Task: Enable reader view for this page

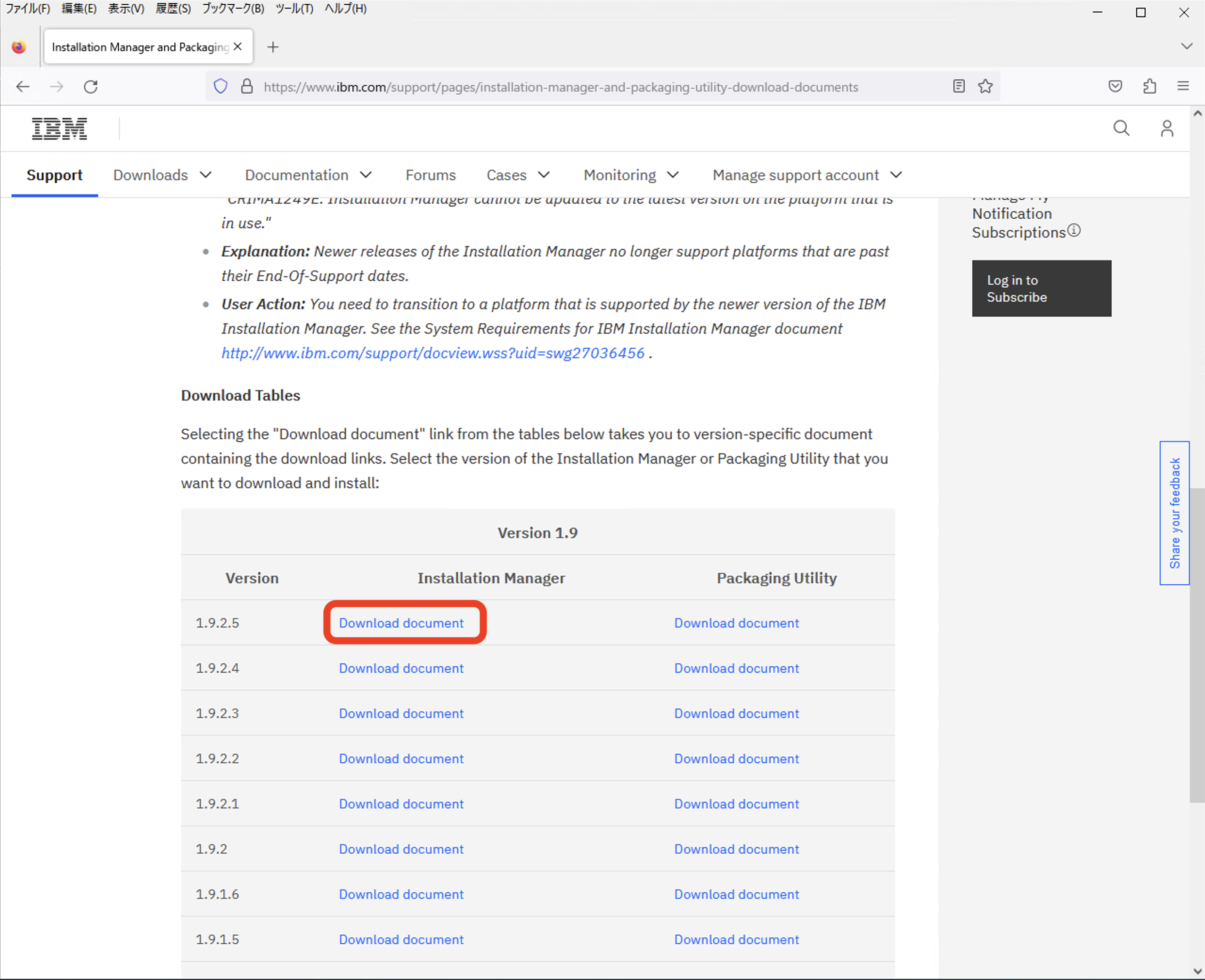Action: click(958, 86)
